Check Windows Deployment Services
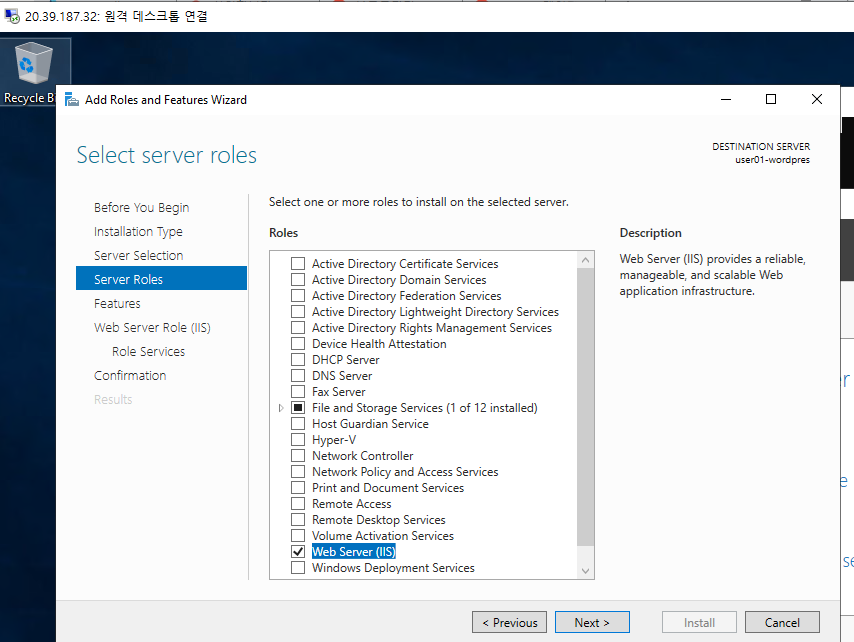 click(298, 567)
